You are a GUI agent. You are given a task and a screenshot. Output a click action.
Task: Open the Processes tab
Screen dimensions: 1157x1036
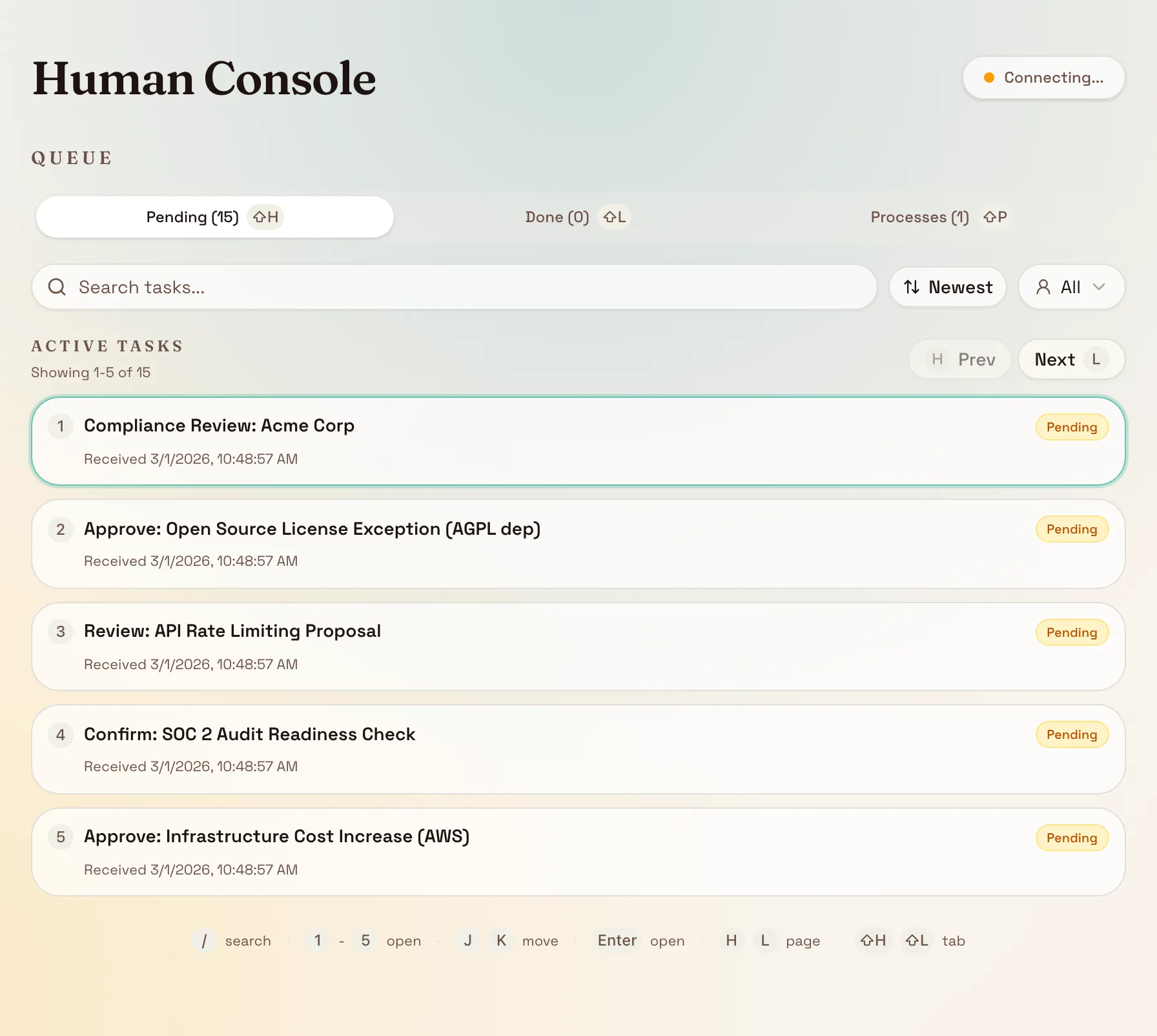pos(919,217)
